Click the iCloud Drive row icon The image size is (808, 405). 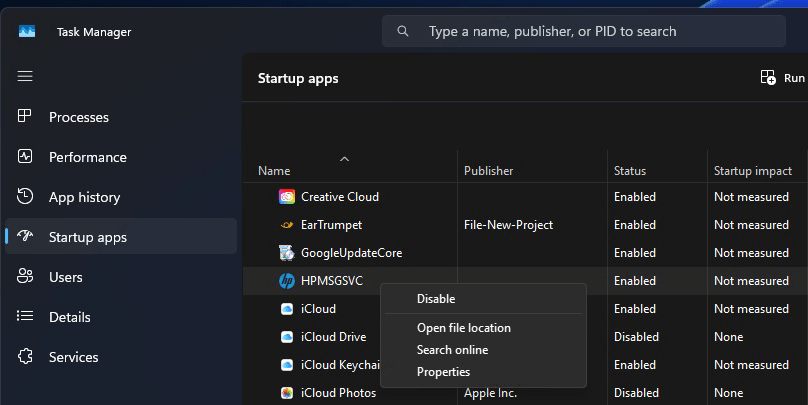pos(287,336)
